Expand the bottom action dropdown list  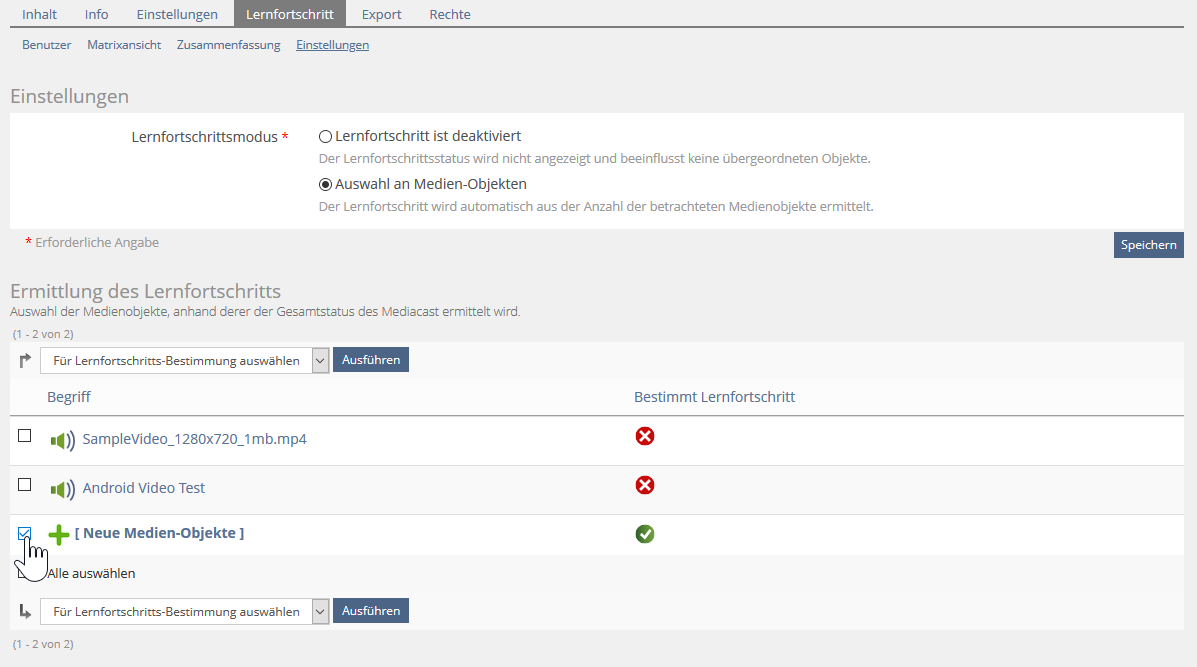(x=184, y=611)
